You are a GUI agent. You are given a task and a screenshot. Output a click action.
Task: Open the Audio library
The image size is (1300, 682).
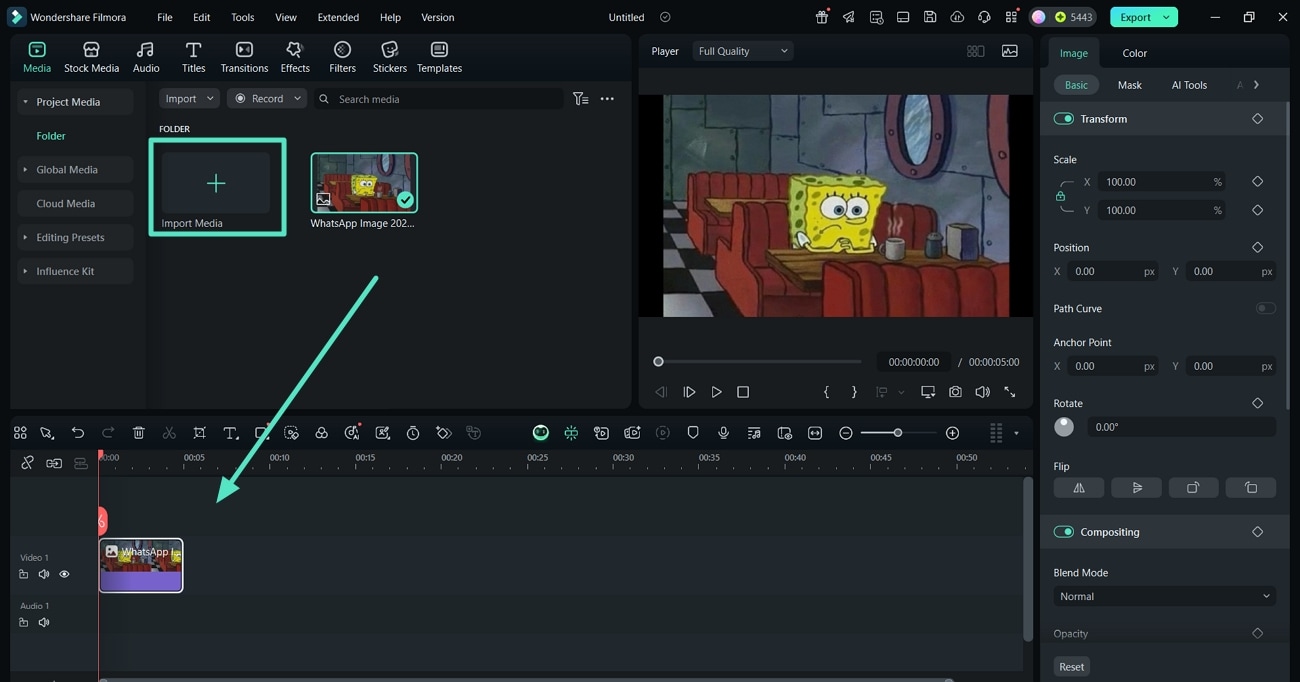pyautogui.click(x=146, y=57)
